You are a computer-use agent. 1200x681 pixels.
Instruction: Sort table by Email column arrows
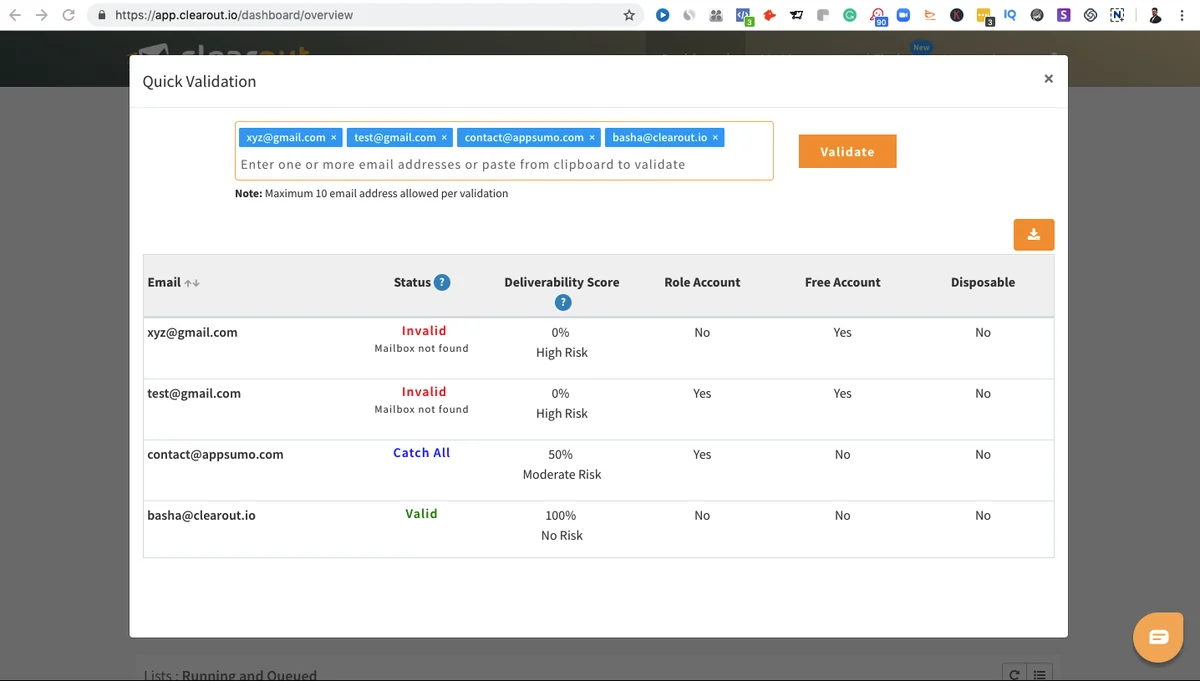[x=192, y=283]
